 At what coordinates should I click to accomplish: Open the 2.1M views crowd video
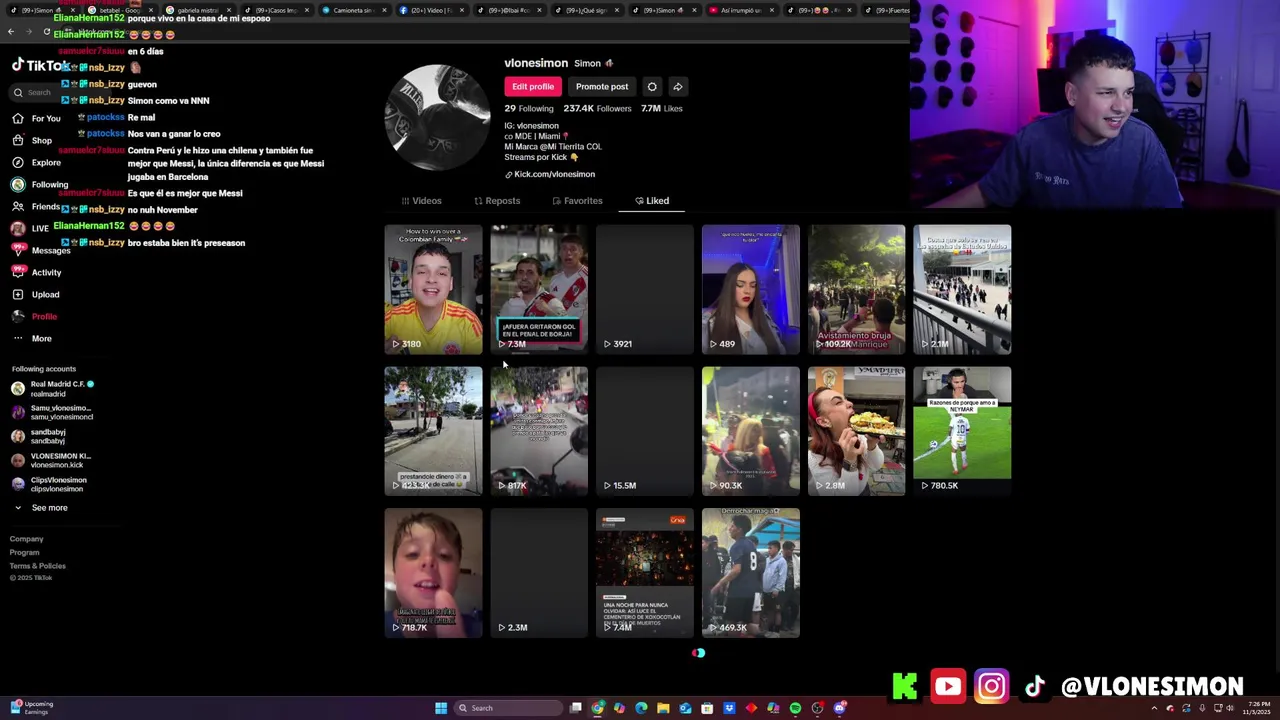point(962,290)
